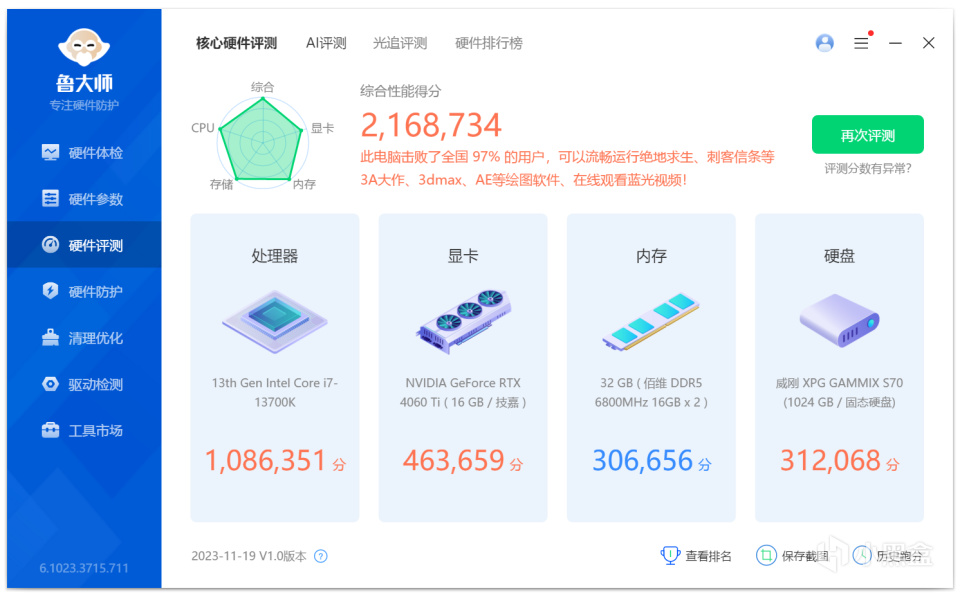The width and height of the screenshot is (960, 595).
Task: Open 工具市场 in the sidebar
Action: pyautogui.click(x=84, y=430)
